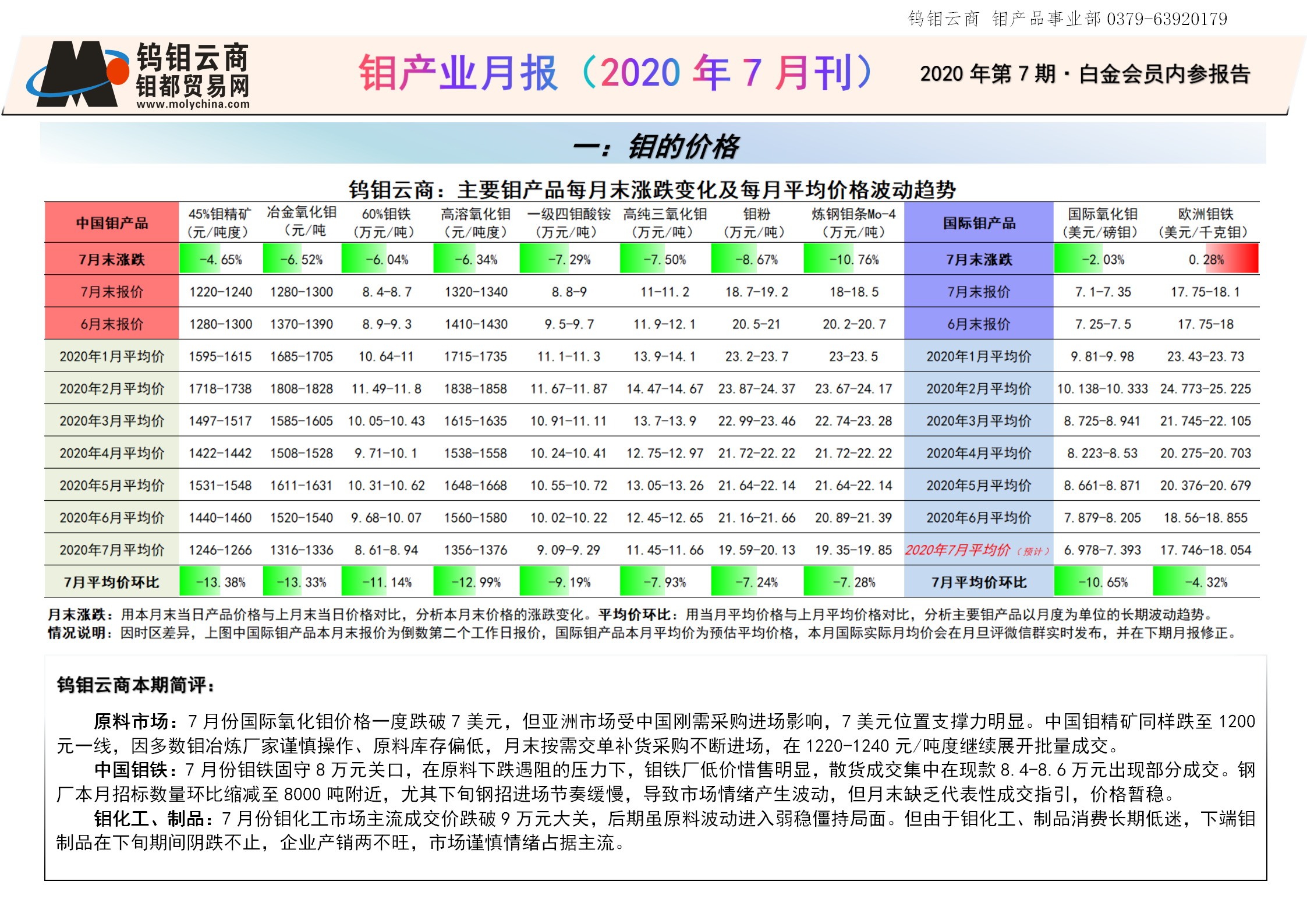
Task: Select the 1280-1300 July-end 冶金氧化钼 quote
Action: click(302, 292)
